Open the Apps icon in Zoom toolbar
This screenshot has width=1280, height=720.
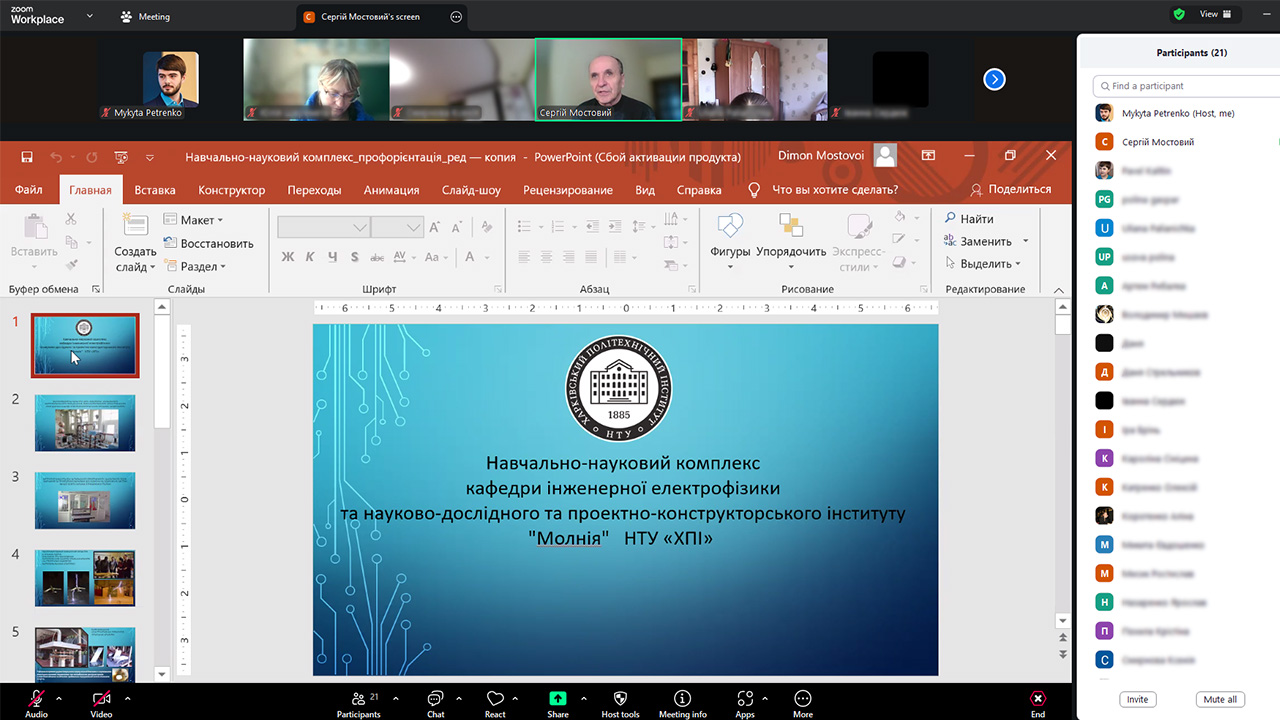(x=745, y=699)
